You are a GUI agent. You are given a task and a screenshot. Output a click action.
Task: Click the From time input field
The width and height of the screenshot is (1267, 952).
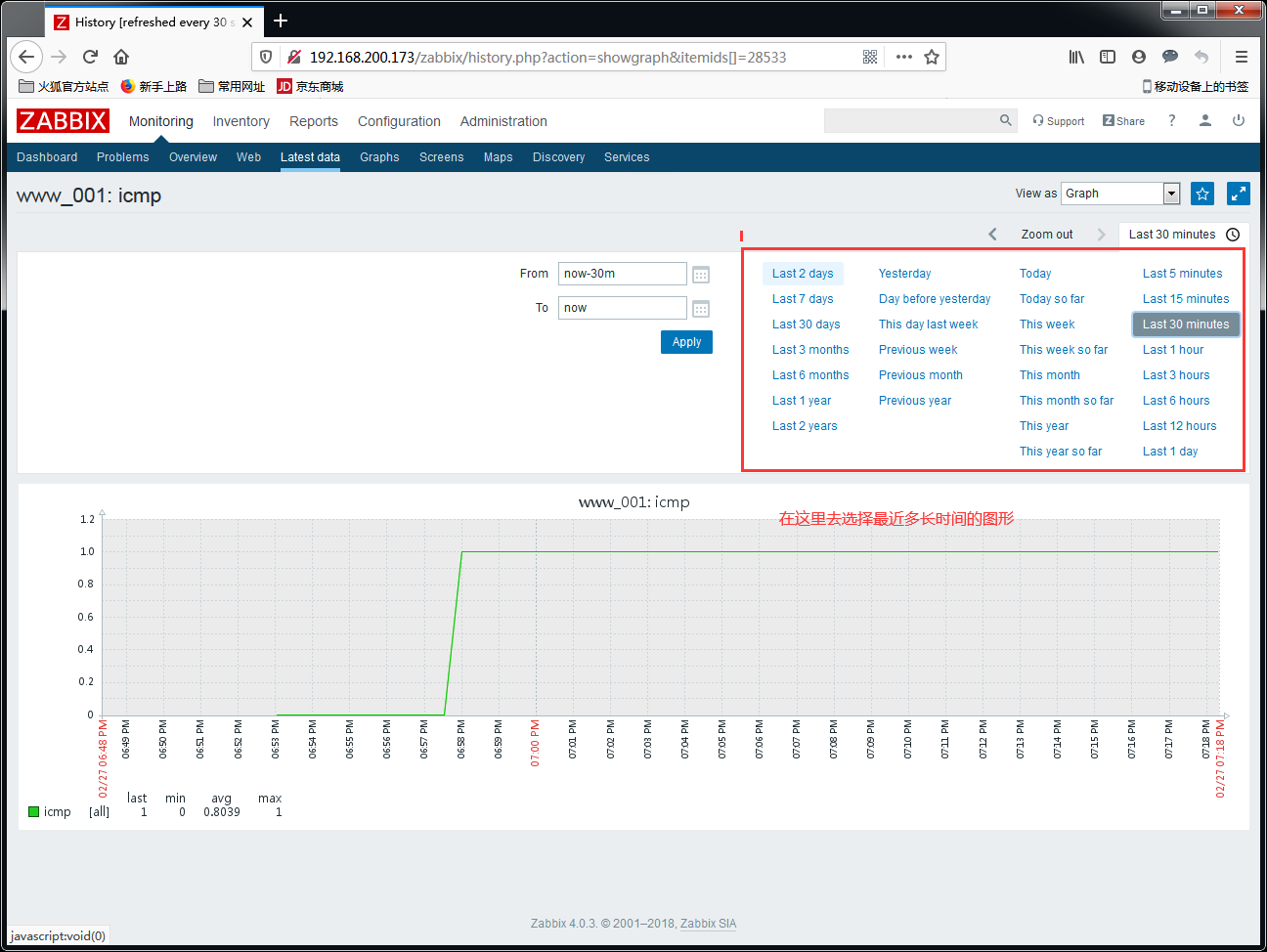point(622,274)
